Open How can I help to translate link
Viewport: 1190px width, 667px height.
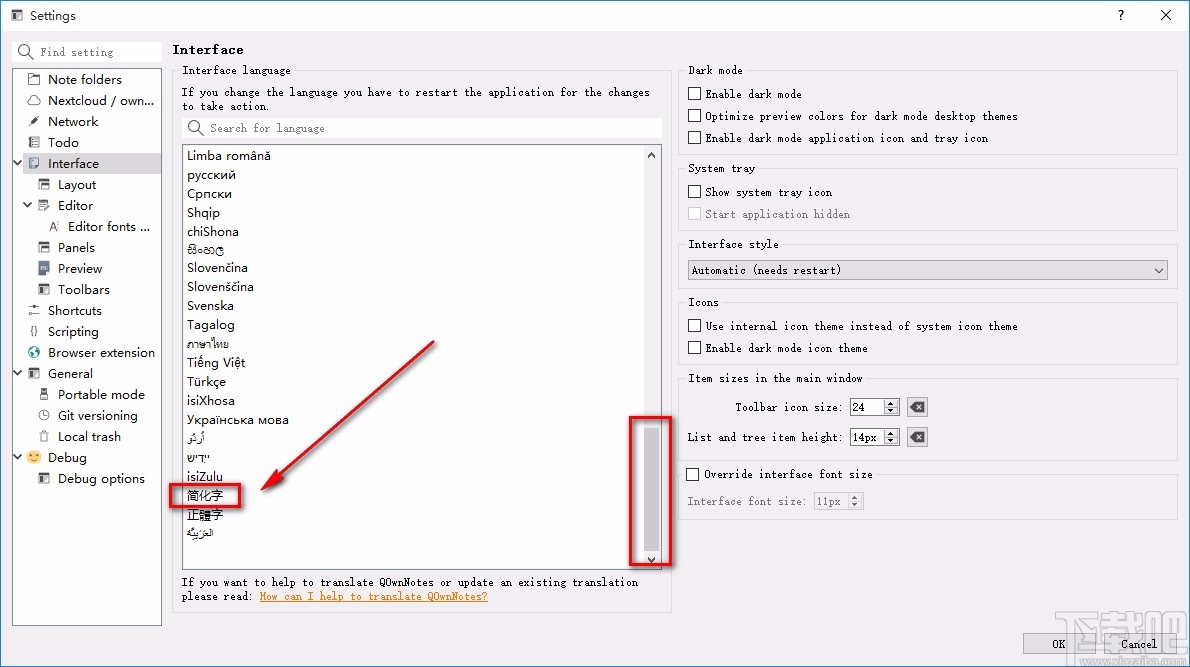point(373,596)
